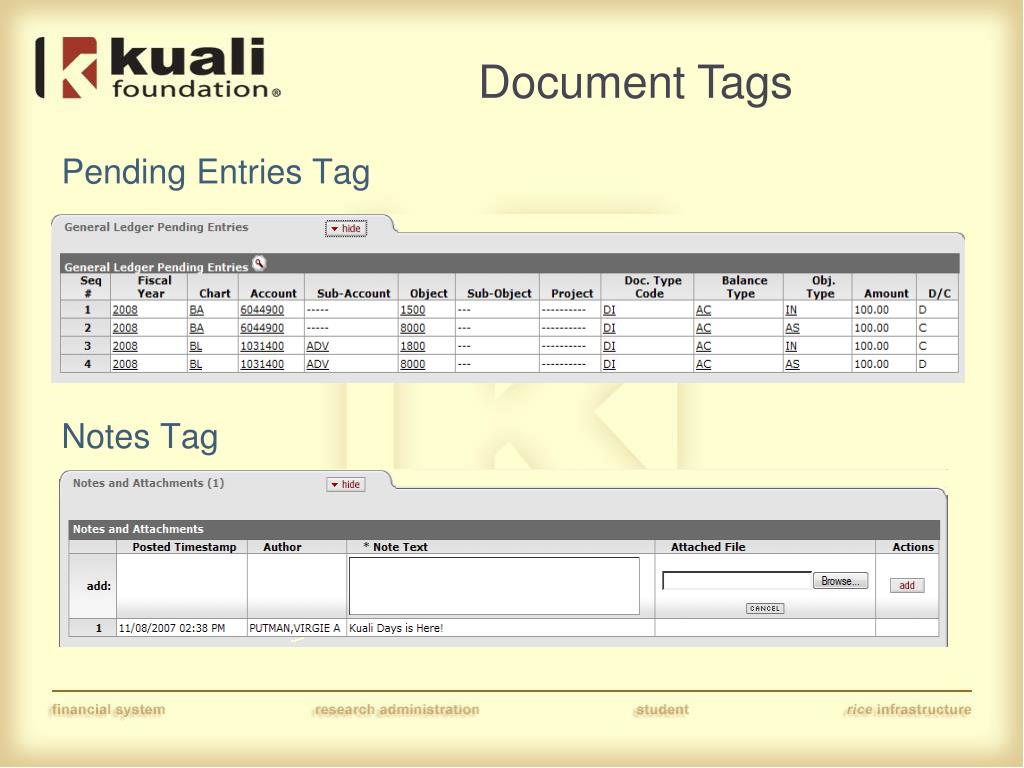Select the General Ledger Pending Entries tab
The image size is (1024, 768).
(x=156, y=227)
